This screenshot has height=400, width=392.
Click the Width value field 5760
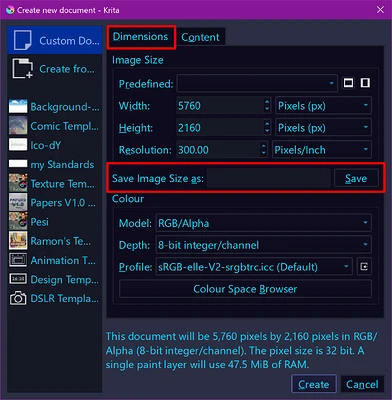[220, 106]
